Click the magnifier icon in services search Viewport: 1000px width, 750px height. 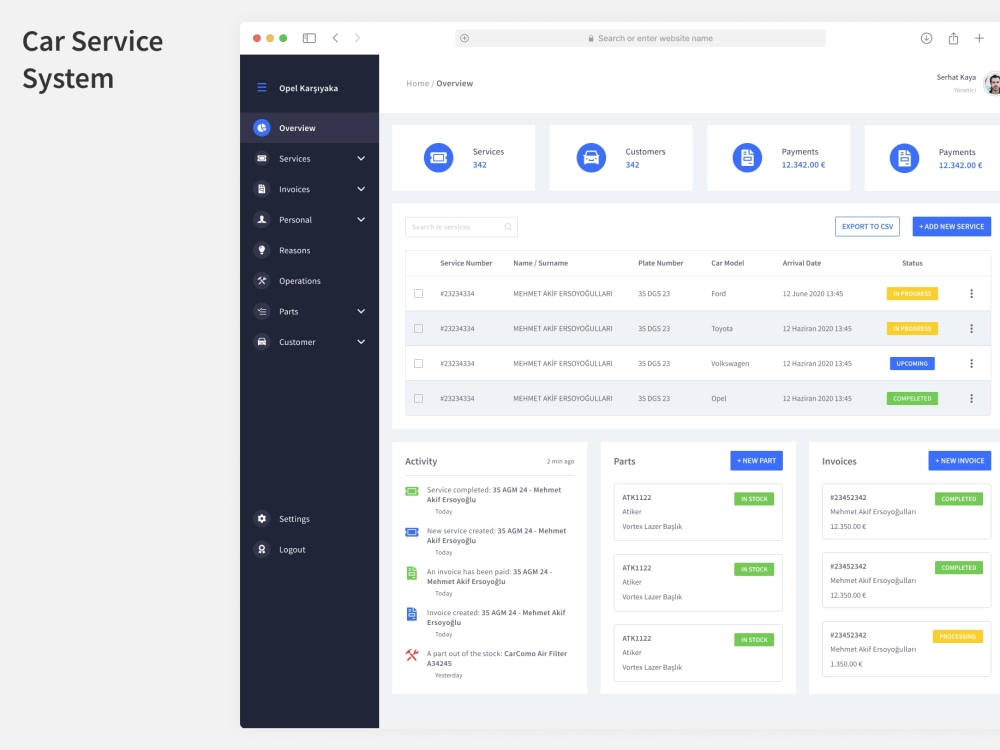click(508, 227)
